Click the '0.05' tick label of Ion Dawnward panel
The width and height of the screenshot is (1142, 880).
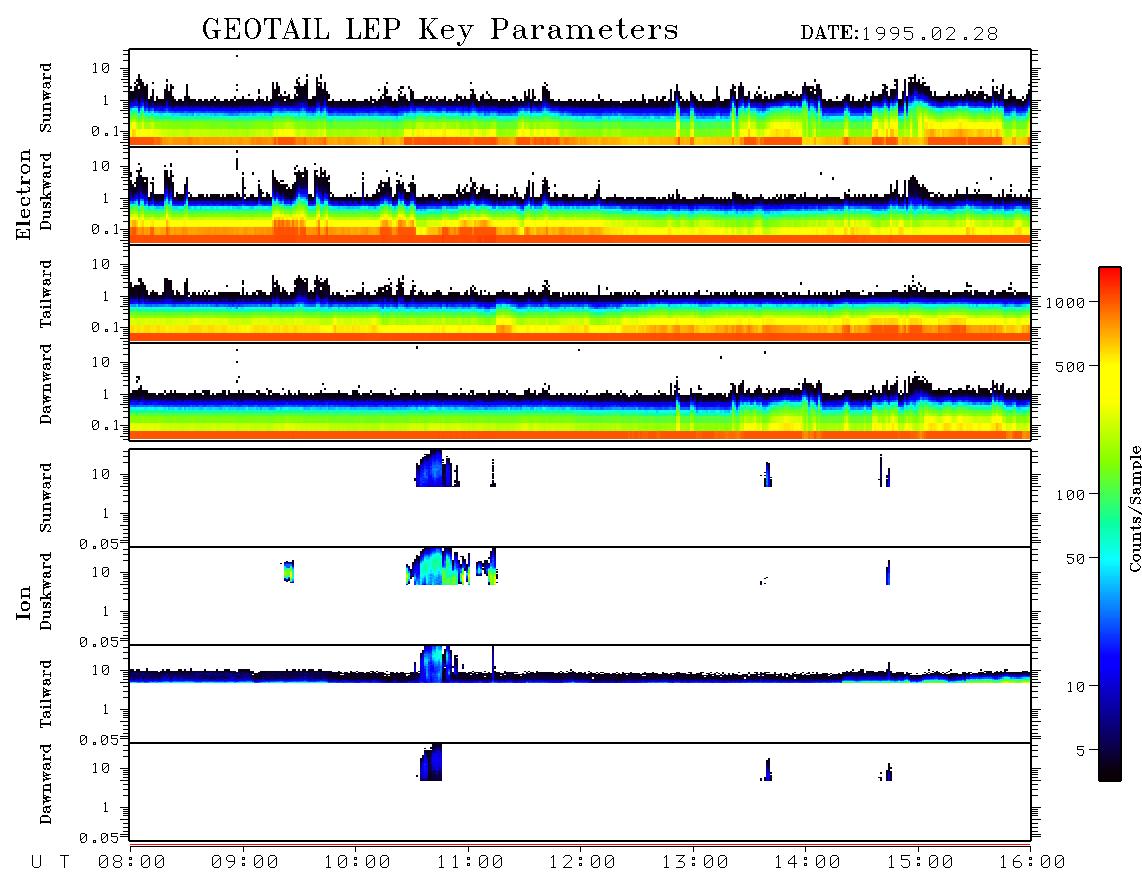point(99,838)
